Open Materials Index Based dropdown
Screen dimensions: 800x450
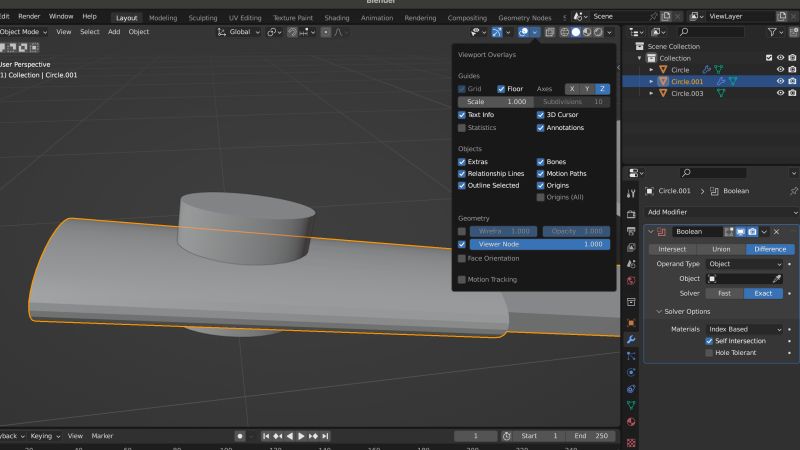coord(744,329)
